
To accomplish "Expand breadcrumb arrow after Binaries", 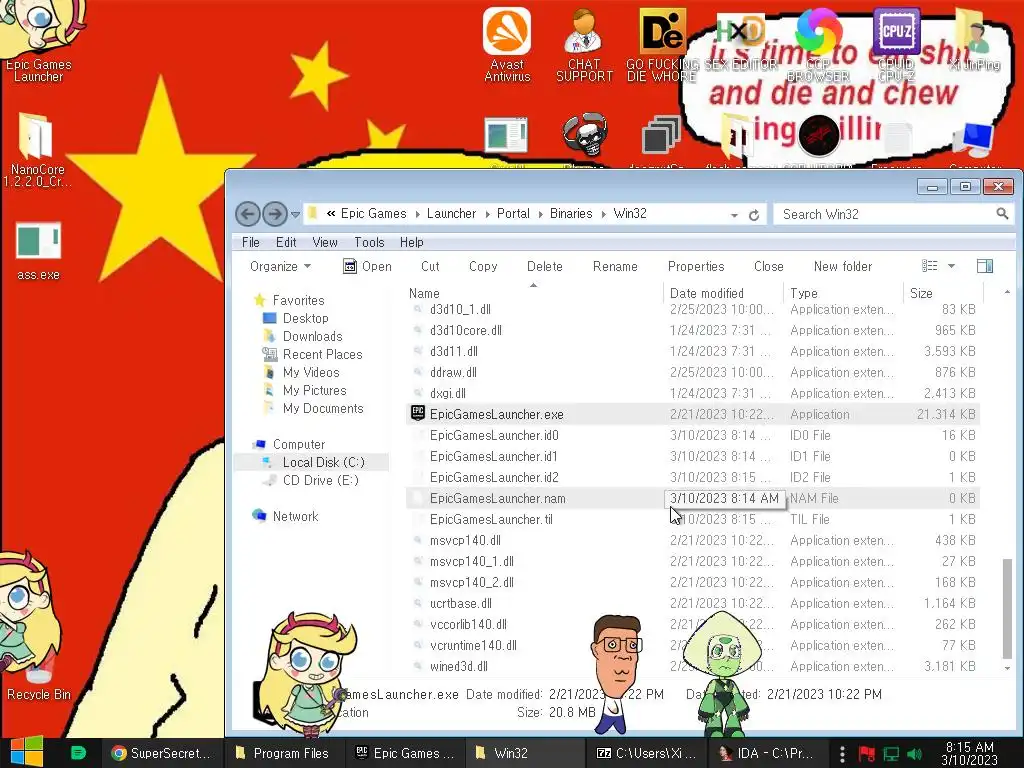I will (603, 214).
